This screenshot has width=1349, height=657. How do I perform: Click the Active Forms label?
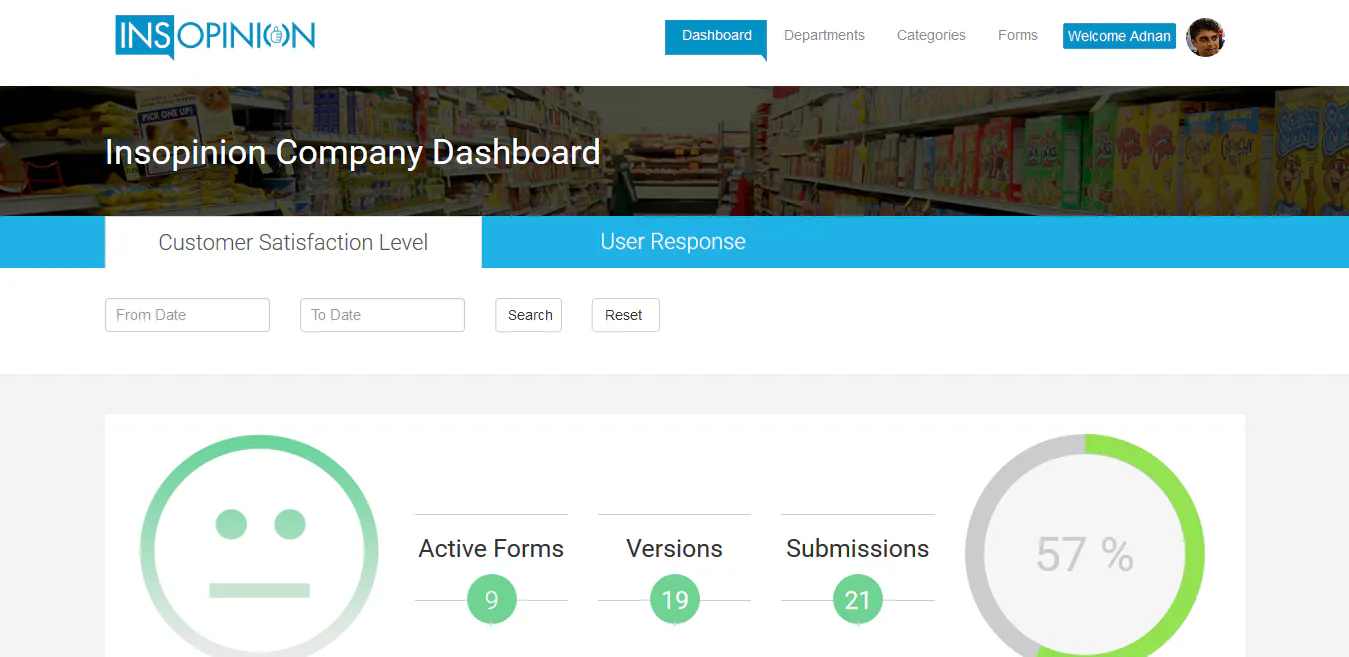tap(491, 549)
